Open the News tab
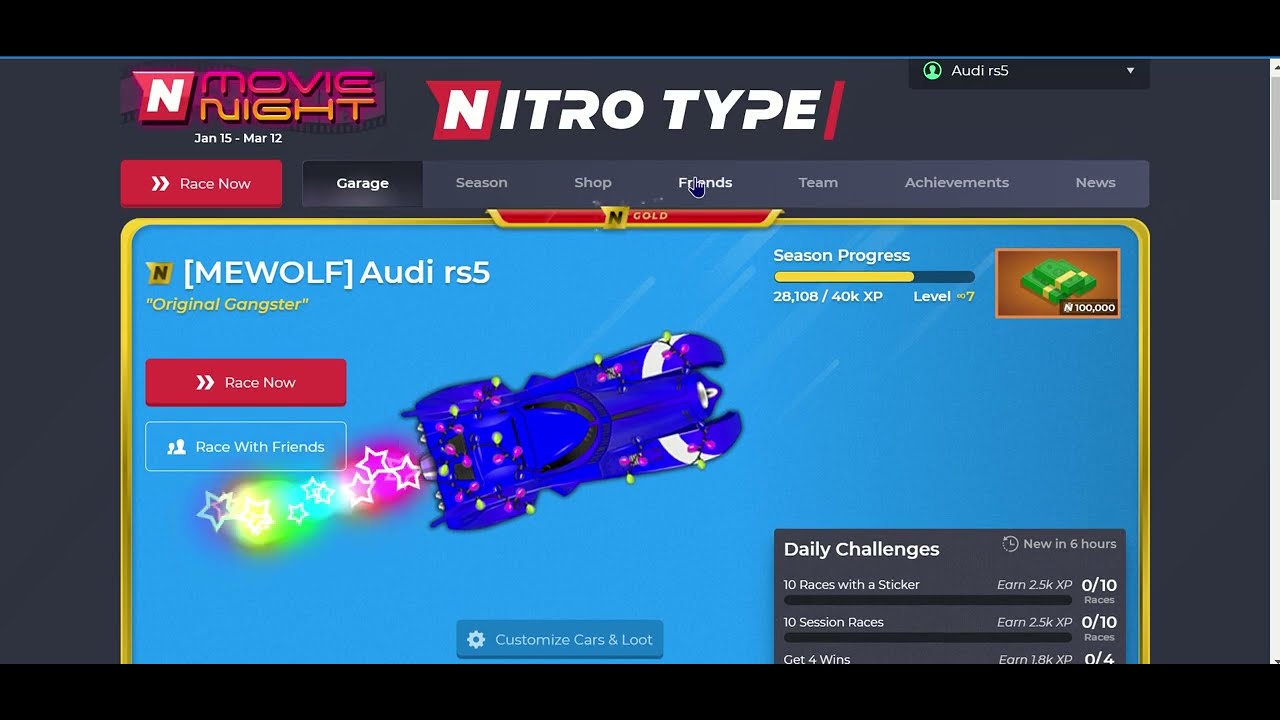The image size is (1280, 720). click(x=1095, y=183)
